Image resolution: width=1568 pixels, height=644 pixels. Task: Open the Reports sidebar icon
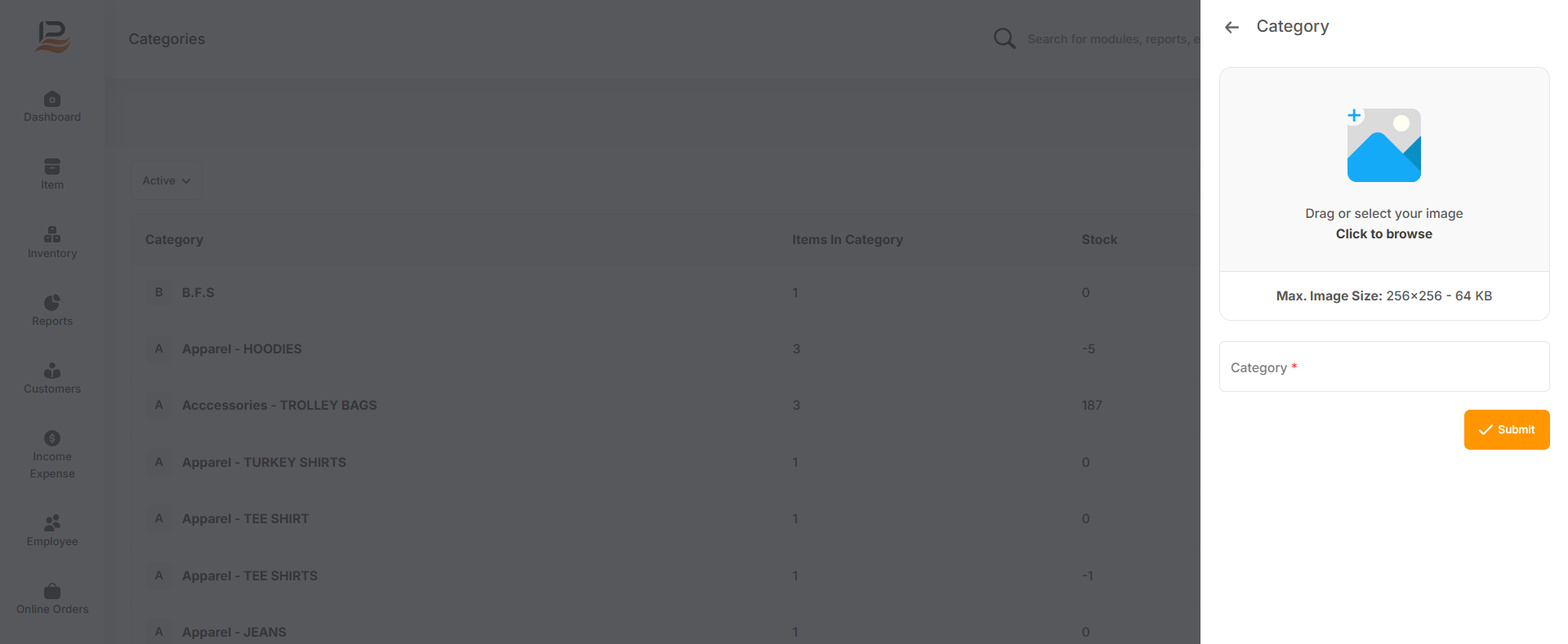52,302
